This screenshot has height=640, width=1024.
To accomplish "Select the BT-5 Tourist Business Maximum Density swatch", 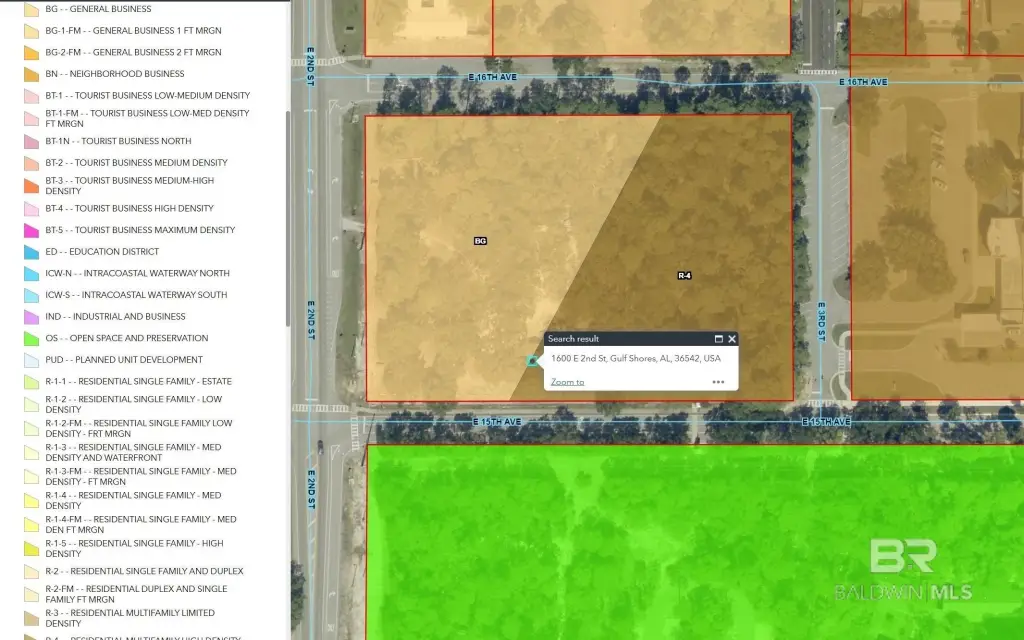I will tap(31, 230).
